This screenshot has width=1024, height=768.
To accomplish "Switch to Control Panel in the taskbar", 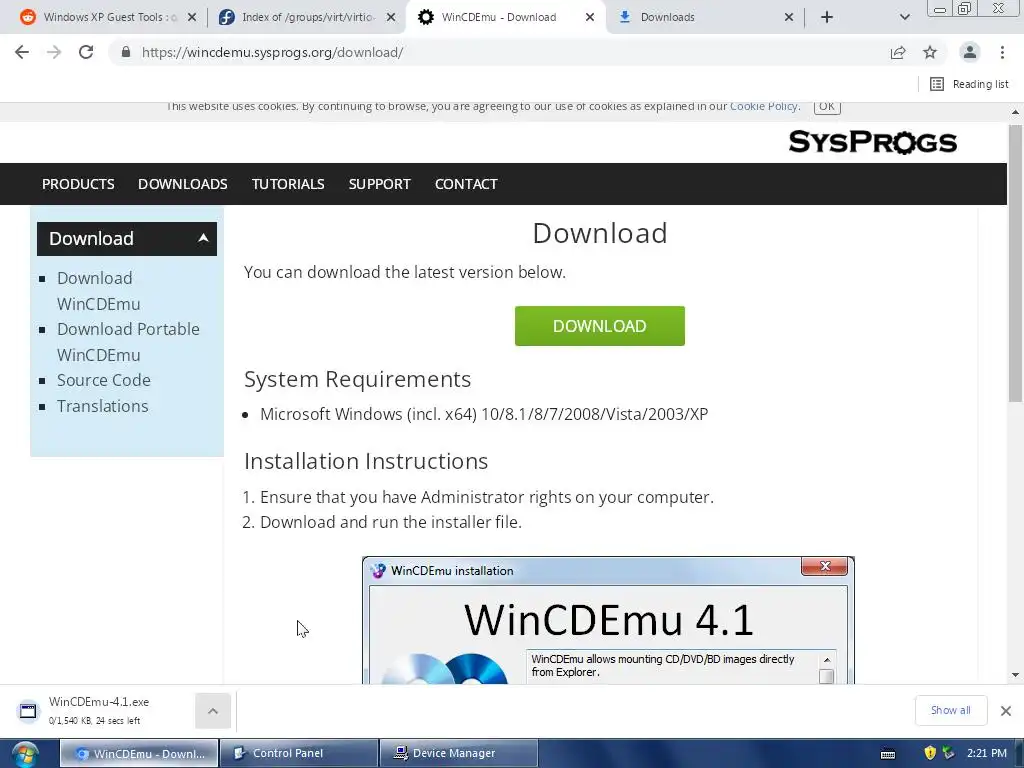I will (x=299, y=754).
